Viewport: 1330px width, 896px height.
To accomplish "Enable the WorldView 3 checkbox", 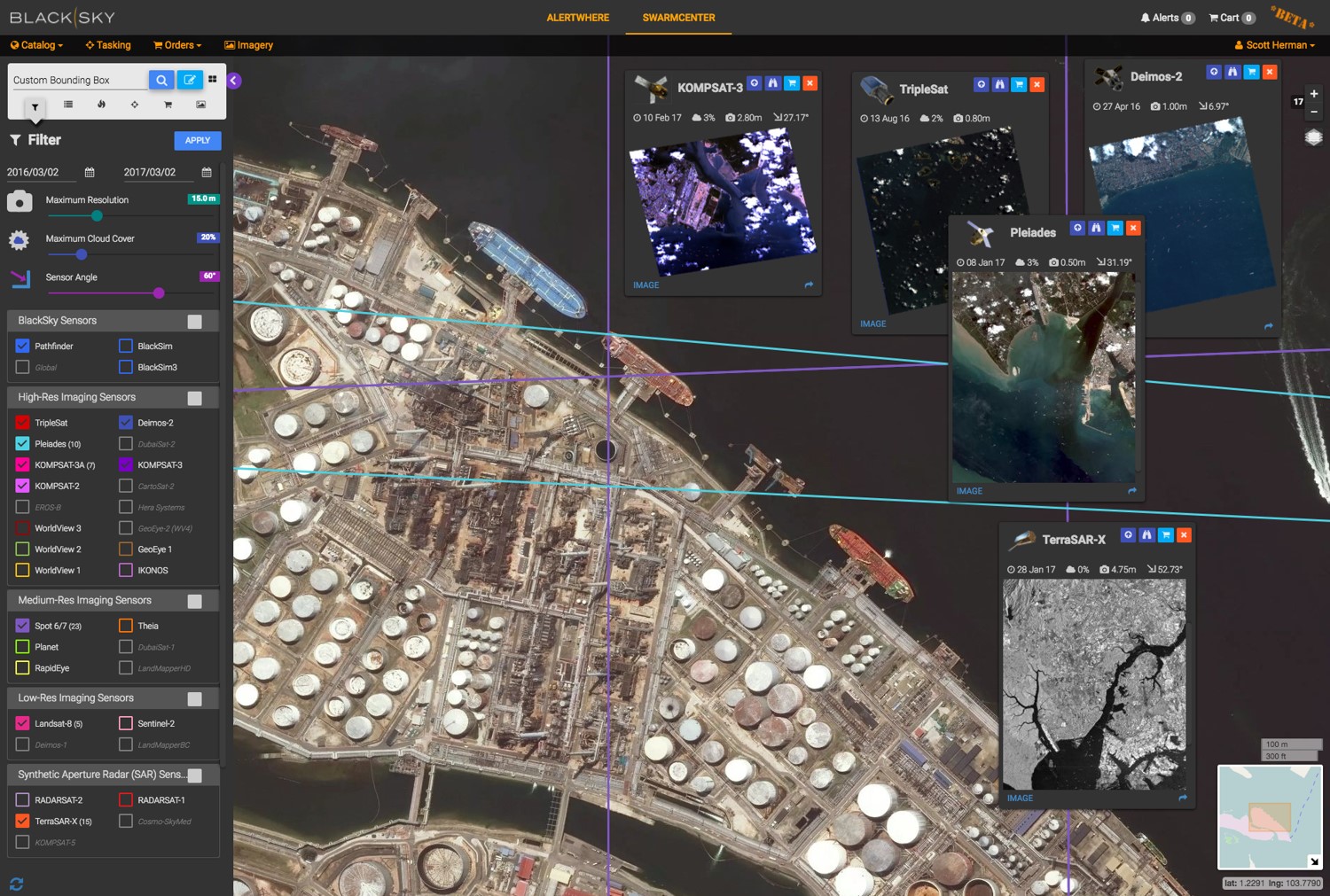I will pos(23,528).
